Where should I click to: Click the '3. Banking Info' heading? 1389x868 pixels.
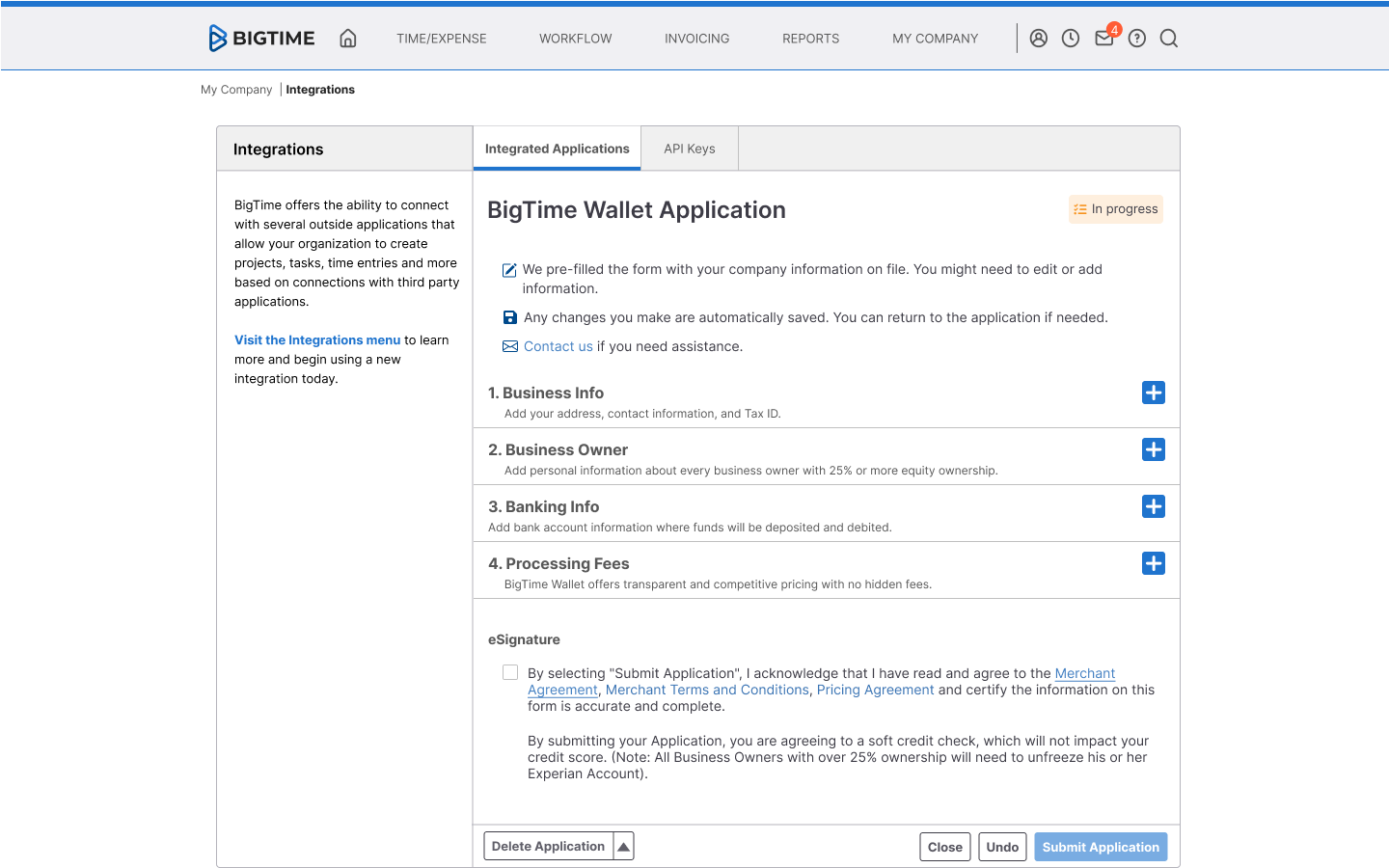point(544,506)
